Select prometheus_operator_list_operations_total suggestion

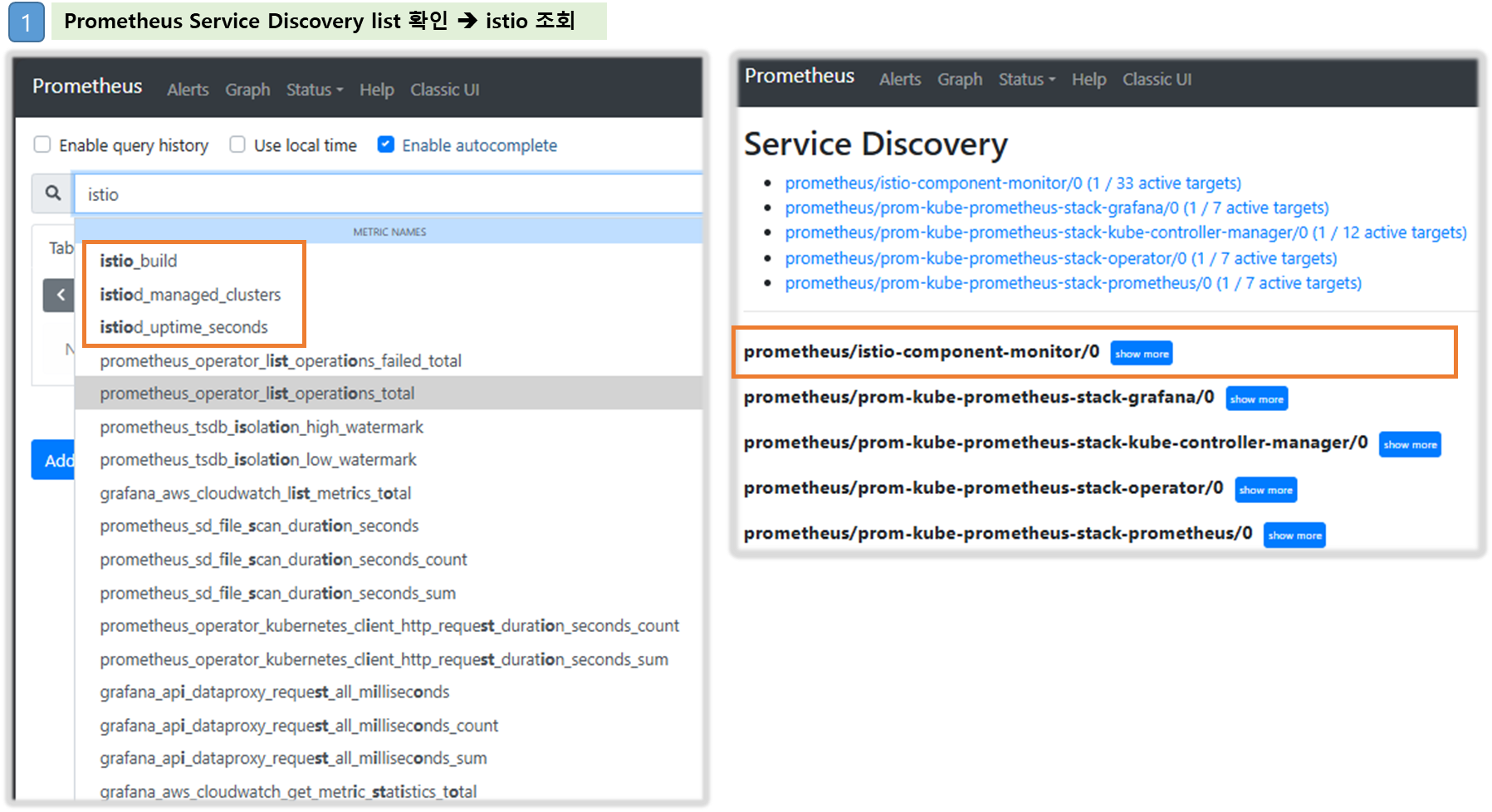pos(389,394)
